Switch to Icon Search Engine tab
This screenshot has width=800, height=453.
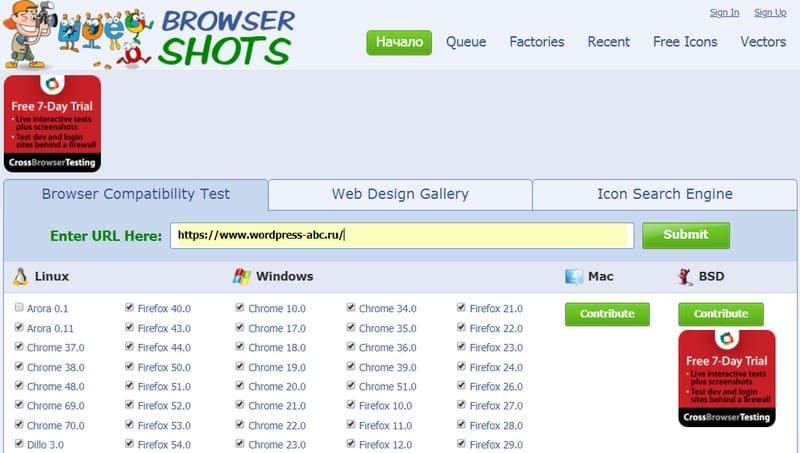(665, 194)
